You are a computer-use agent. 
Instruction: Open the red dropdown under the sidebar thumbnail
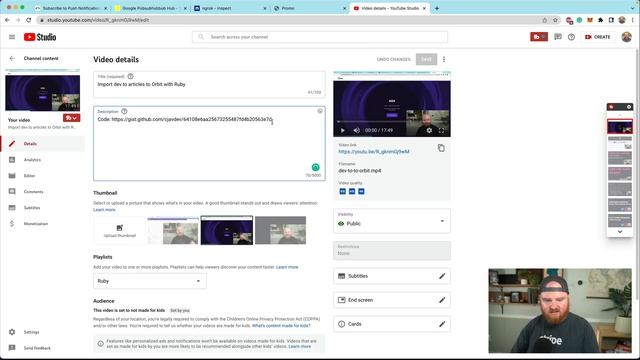pos(71,118)
